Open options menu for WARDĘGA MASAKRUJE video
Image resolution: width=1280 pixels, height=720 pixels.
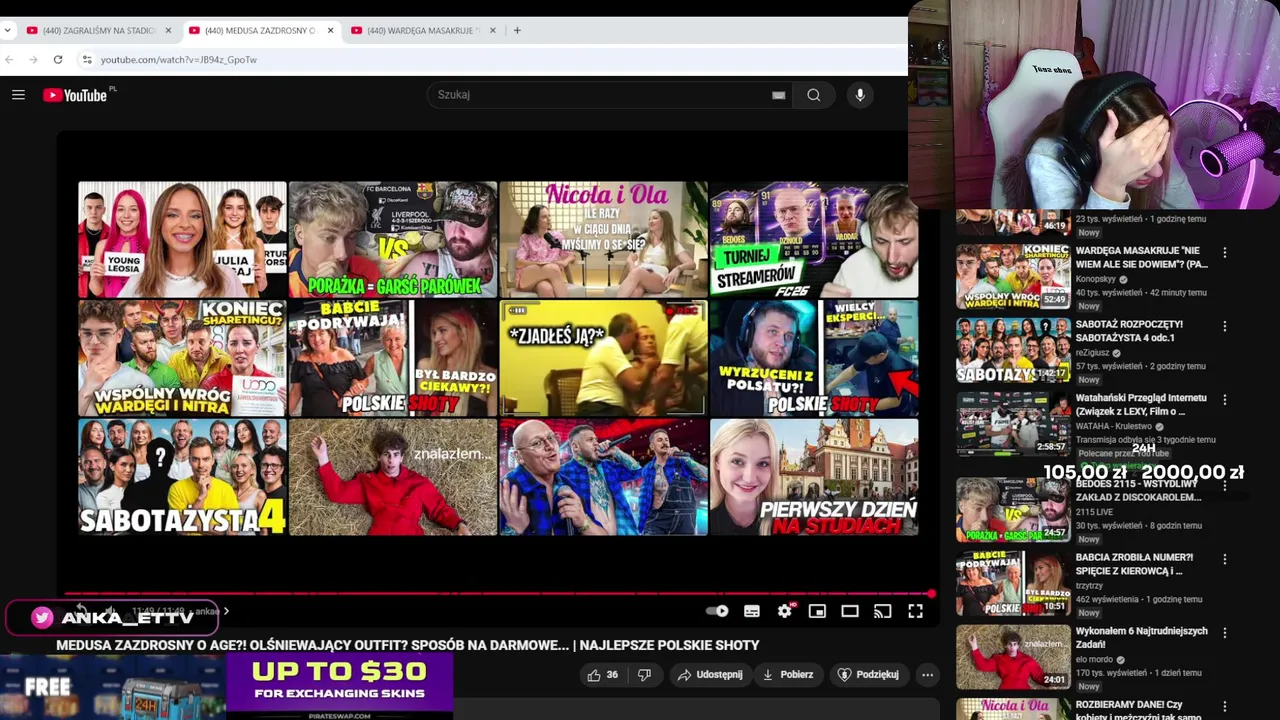click(1225, 253)
